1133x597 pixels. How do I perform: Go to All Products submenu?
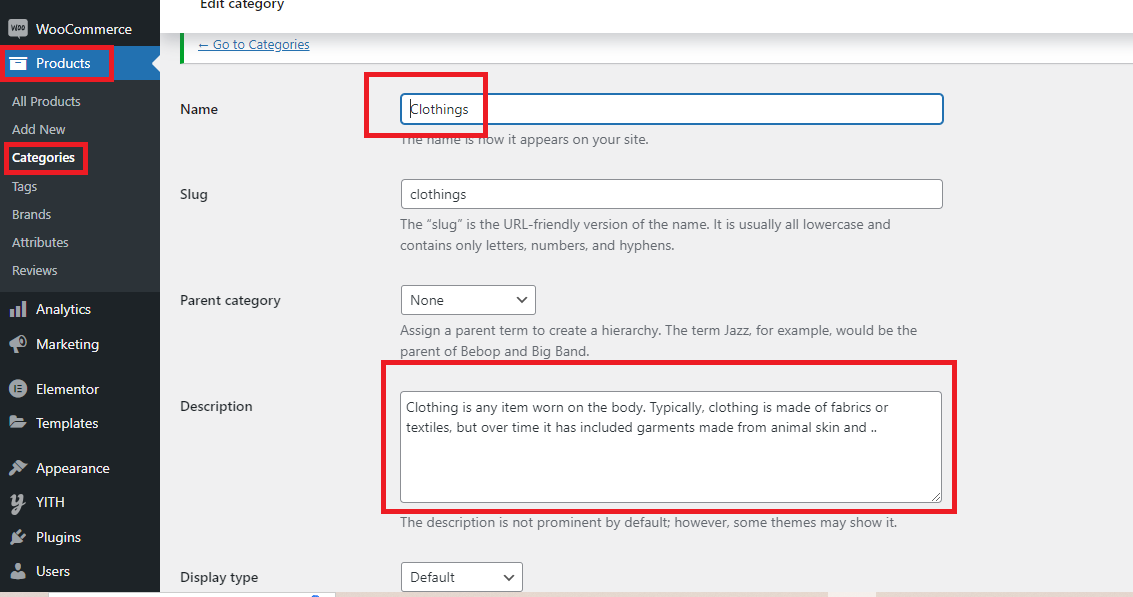point(46,101)
